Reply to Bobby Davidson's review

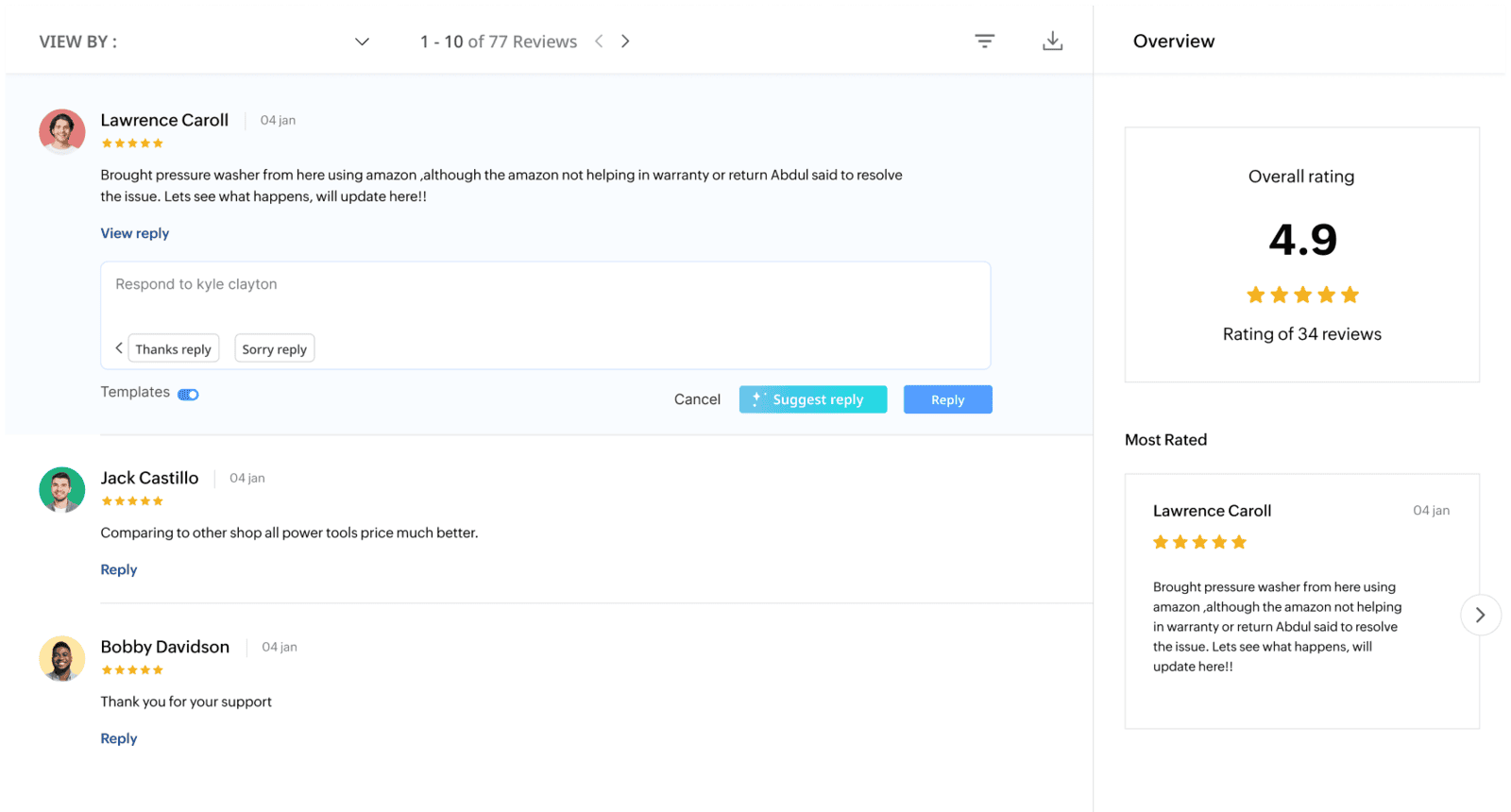(119, 738)
